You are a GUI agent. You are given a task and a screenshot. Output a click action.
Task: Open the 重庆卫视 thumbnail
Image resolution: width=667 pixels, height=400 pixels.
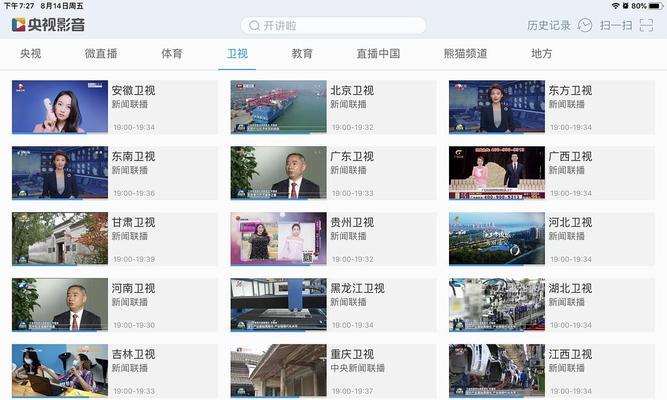tap(279, 371)
